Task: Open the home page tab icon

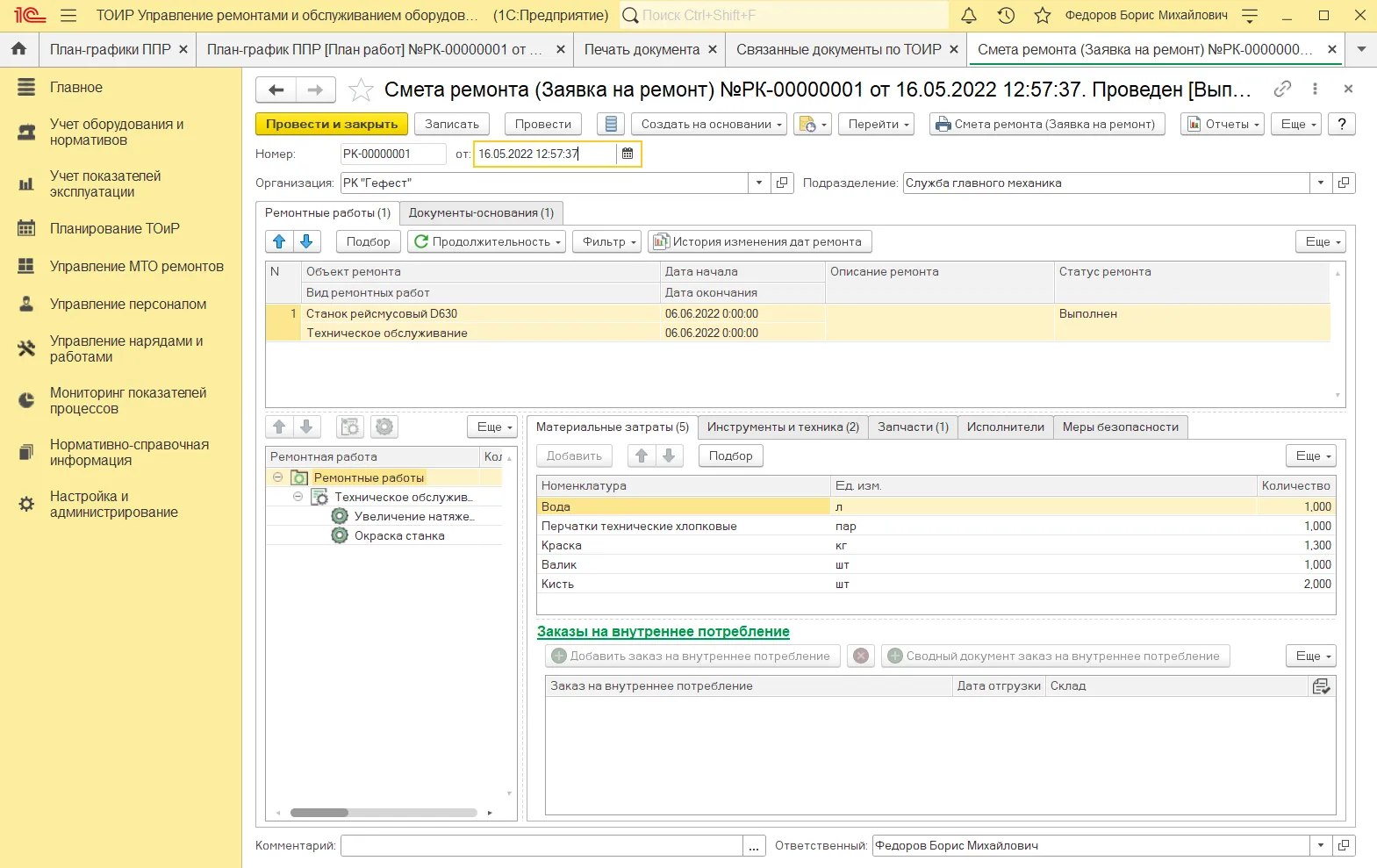Action: 19,49
